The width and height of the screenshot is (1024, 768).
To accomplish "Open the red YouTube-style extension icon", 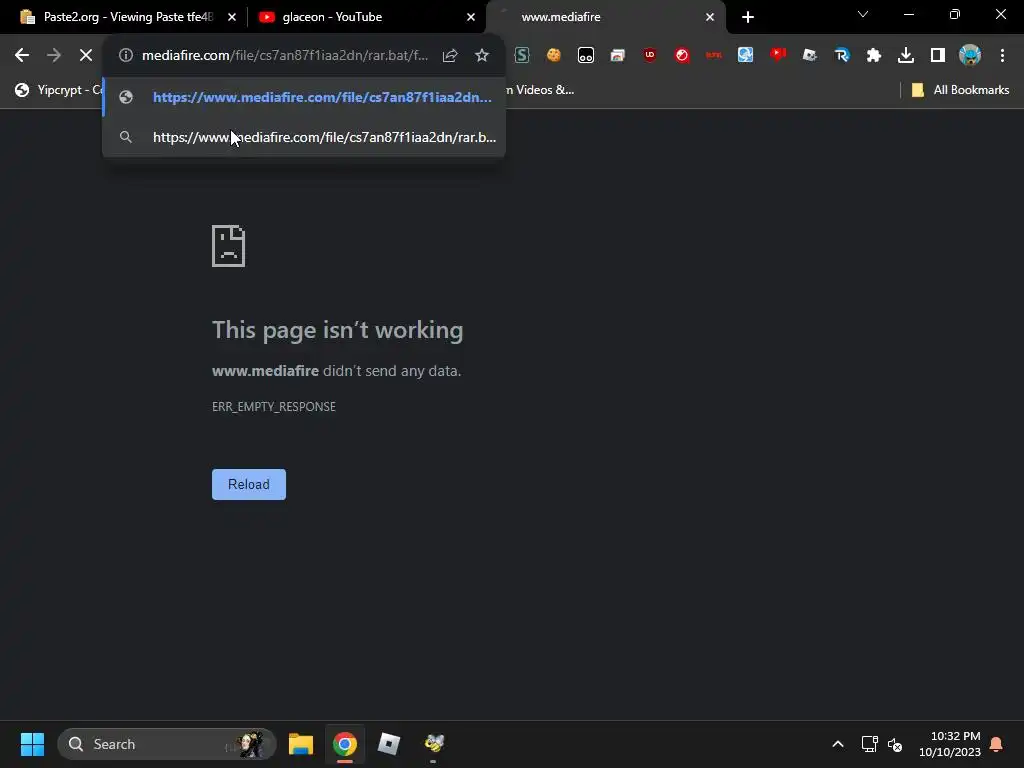I will click(x=778, y=56).
